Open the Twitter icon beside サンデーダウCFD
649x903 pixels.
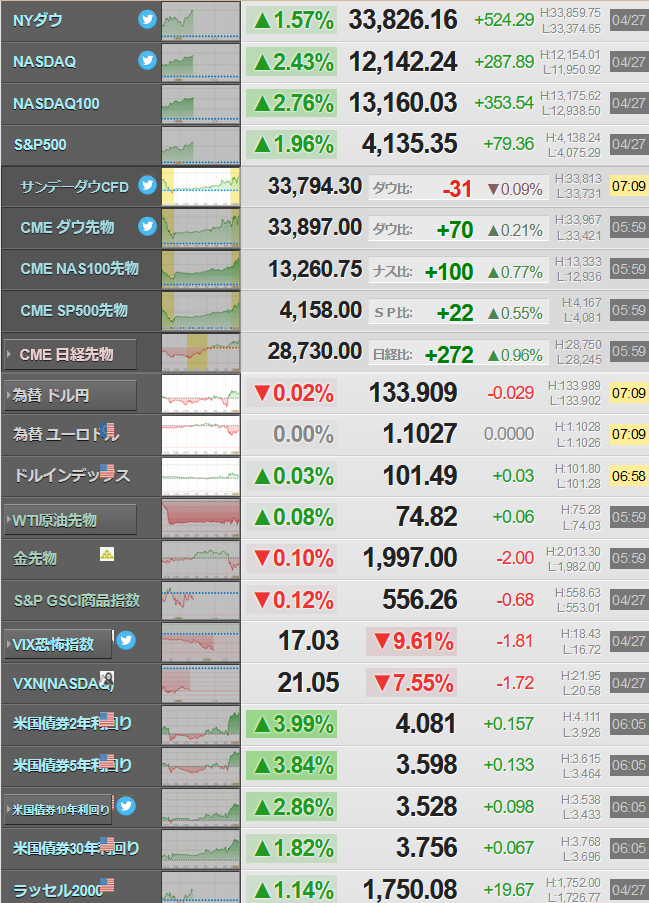147,185
